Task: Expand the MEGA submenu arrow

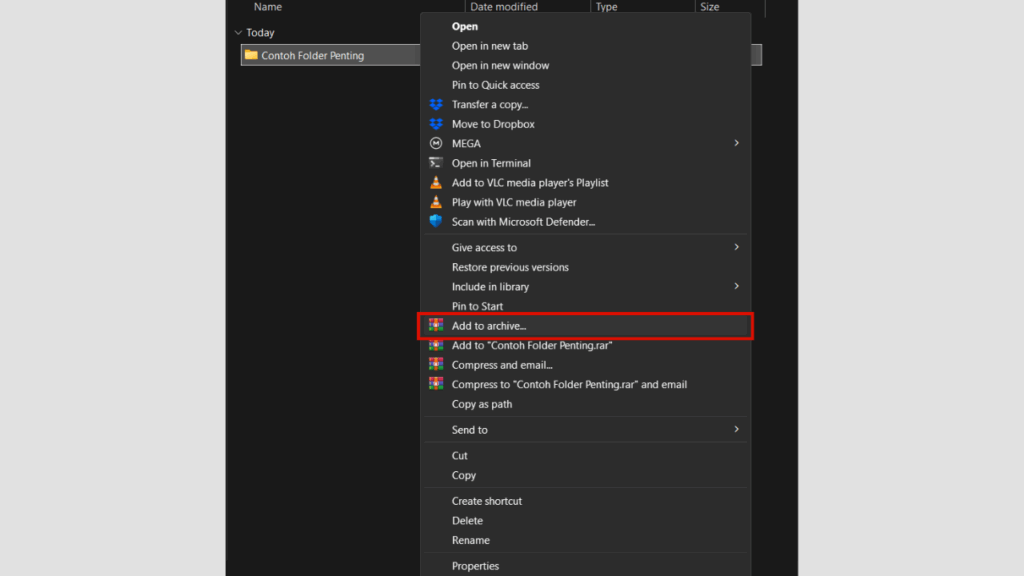Action: tap(736, 143)
